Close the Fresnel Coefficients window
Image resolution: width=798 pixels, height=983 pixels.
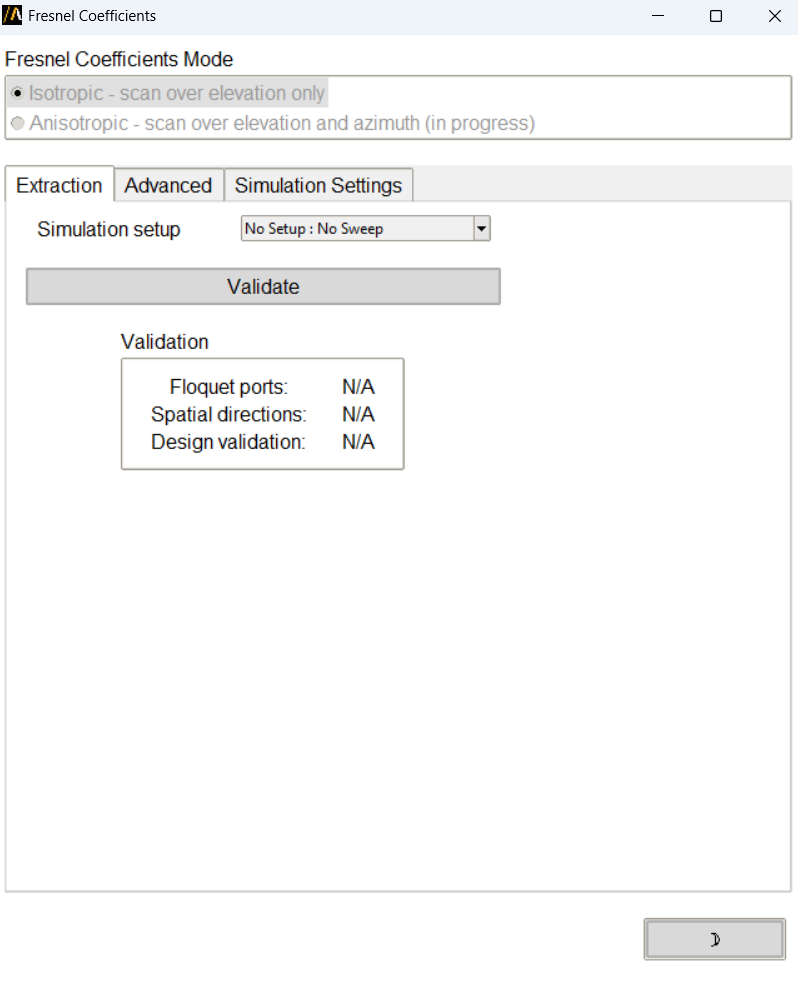tap(774, 16)
